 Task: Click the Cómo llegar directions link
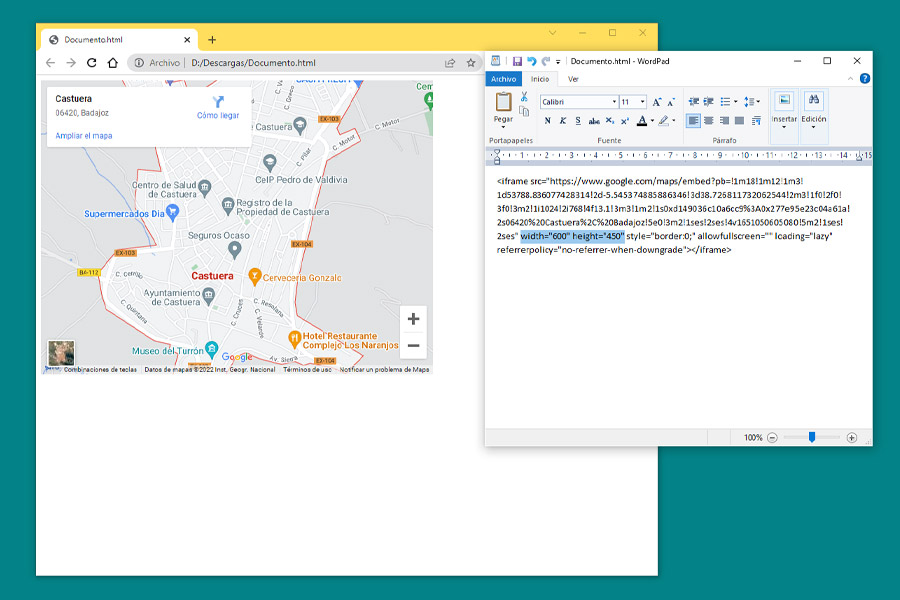(218, 108)
